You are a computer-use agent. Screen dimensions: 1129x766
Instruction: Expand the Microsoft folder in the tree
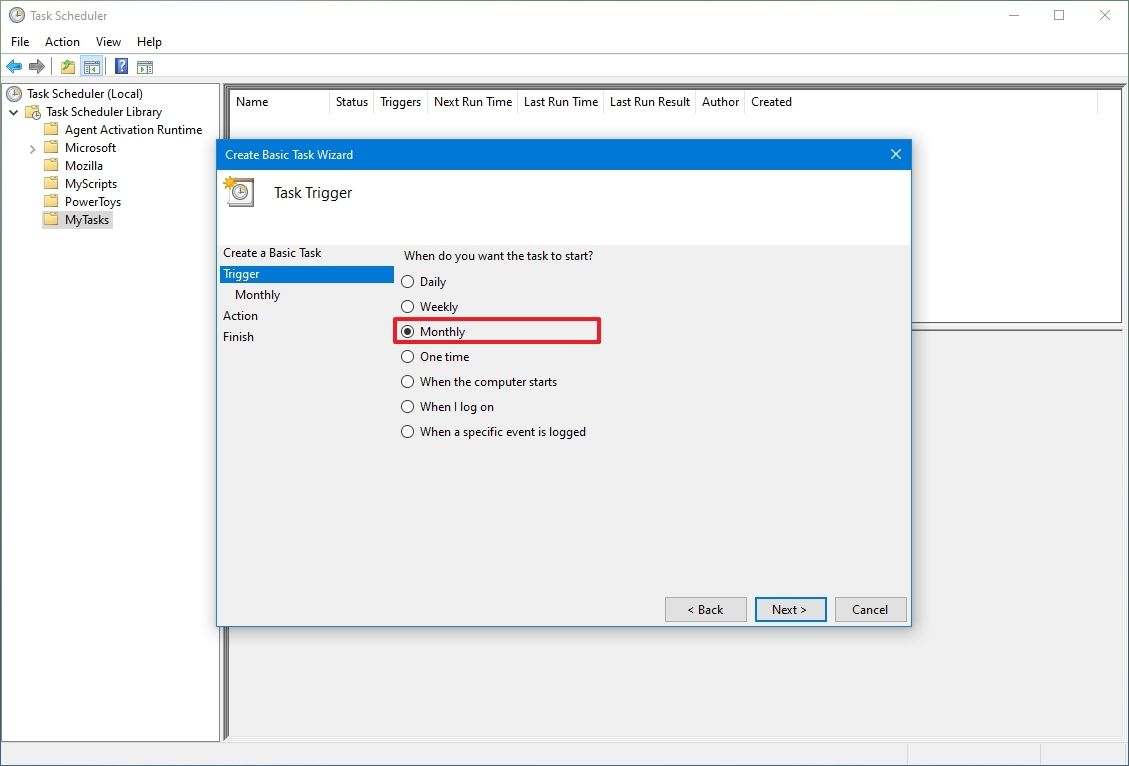[x=31, y=147]
